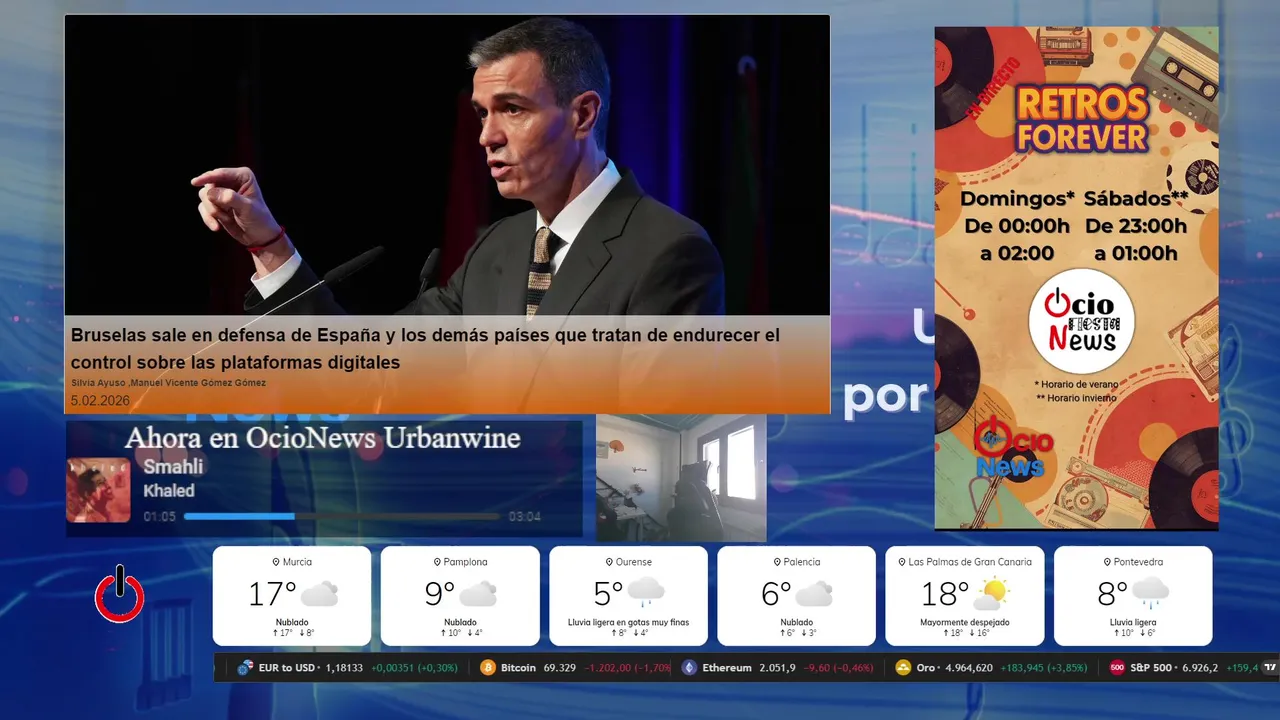Screen dimensions: 1280x720
Task: Click the artist name Khaled
Action: (169, 491)
